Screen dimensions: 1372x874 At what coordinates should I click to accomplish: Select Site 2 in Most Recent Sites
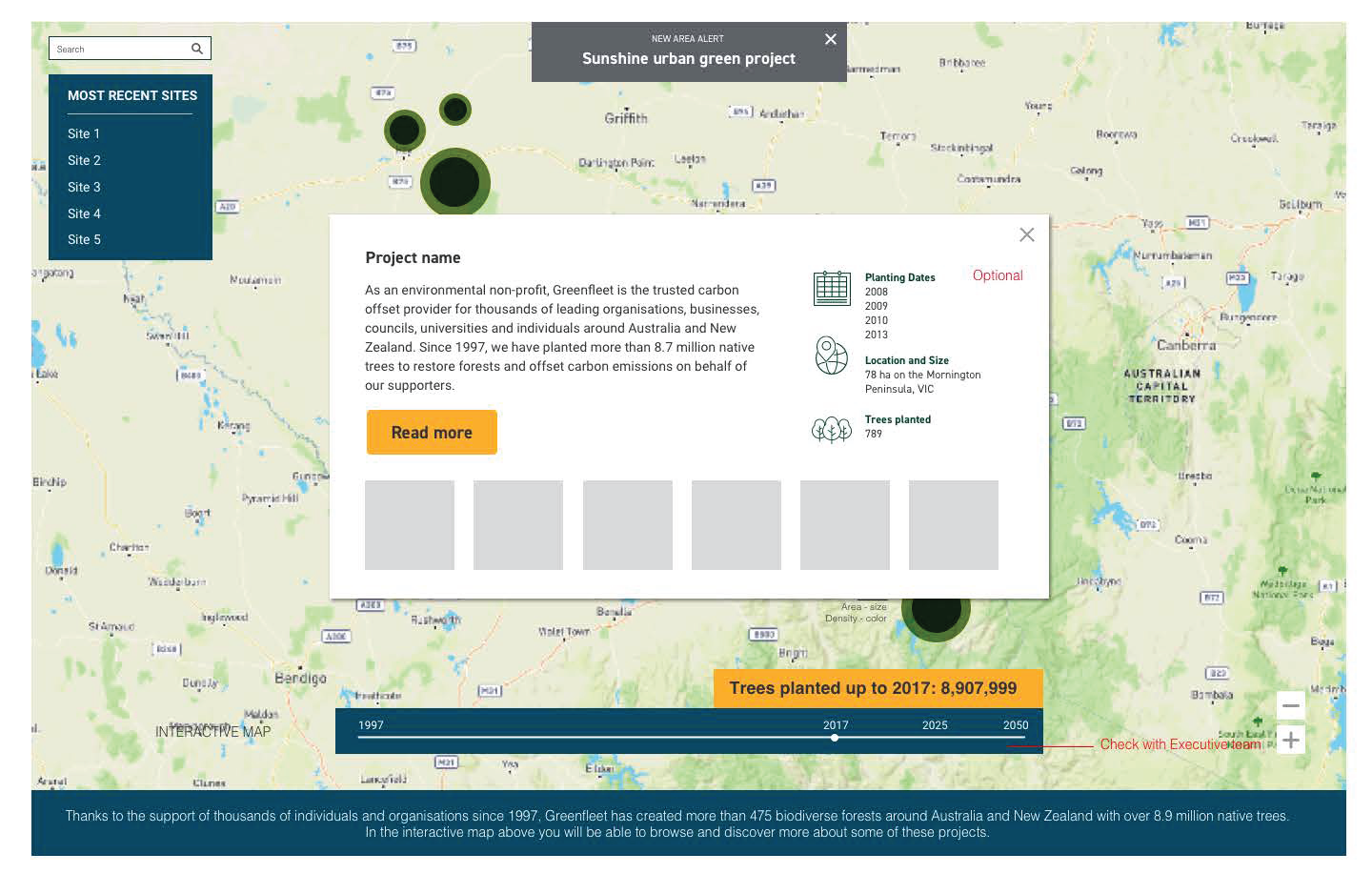[x=84, y=160]
